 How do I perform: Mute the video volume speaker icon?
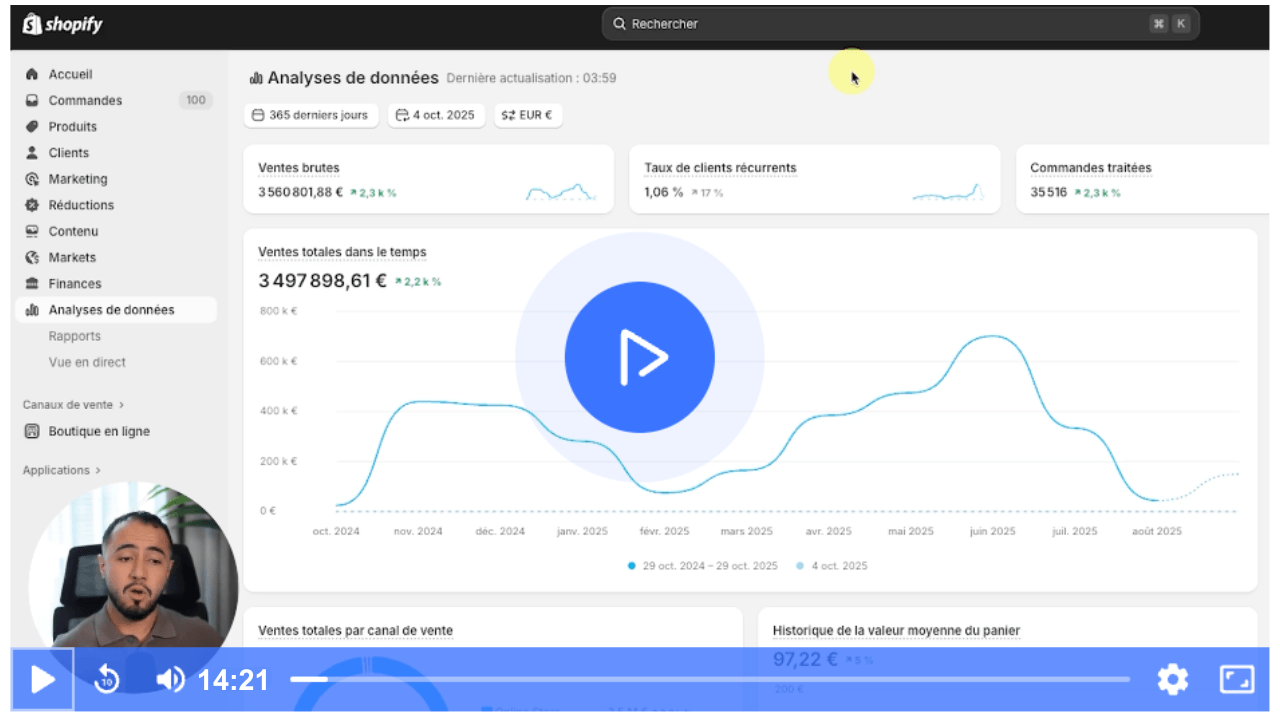(170, 680)
